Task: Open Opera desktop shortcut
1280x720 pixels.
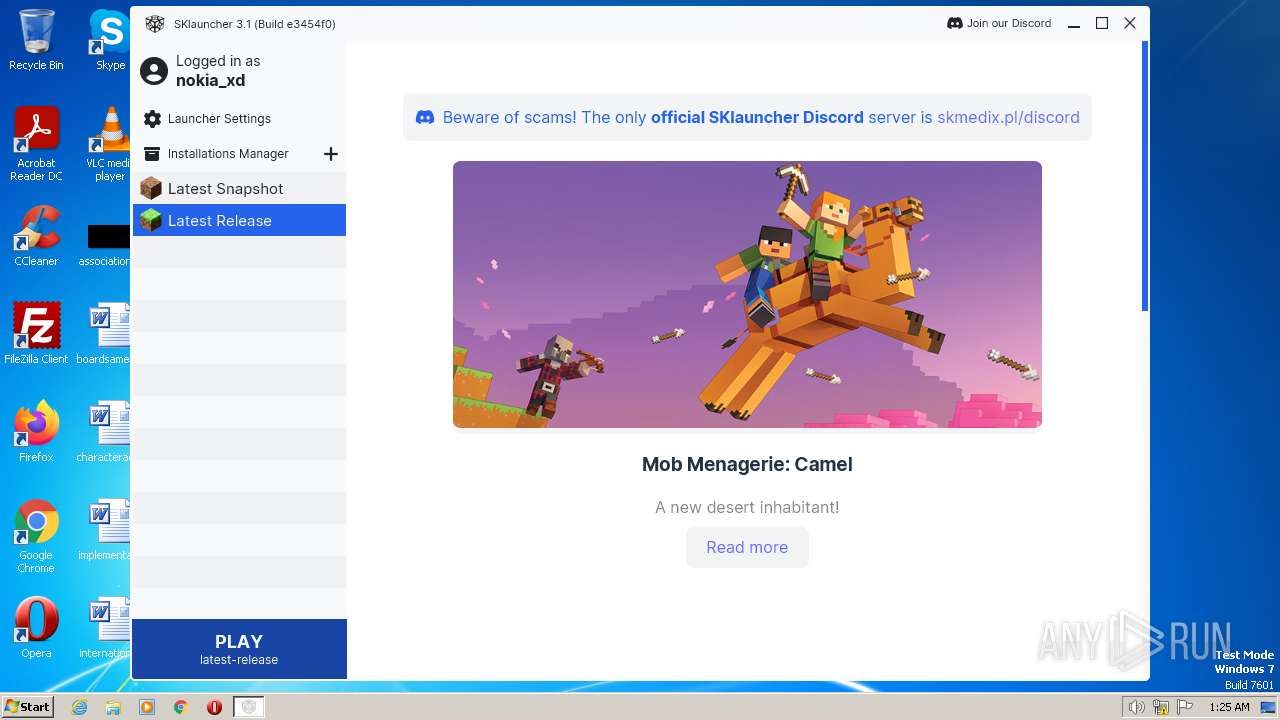Action: pos(36,628)
